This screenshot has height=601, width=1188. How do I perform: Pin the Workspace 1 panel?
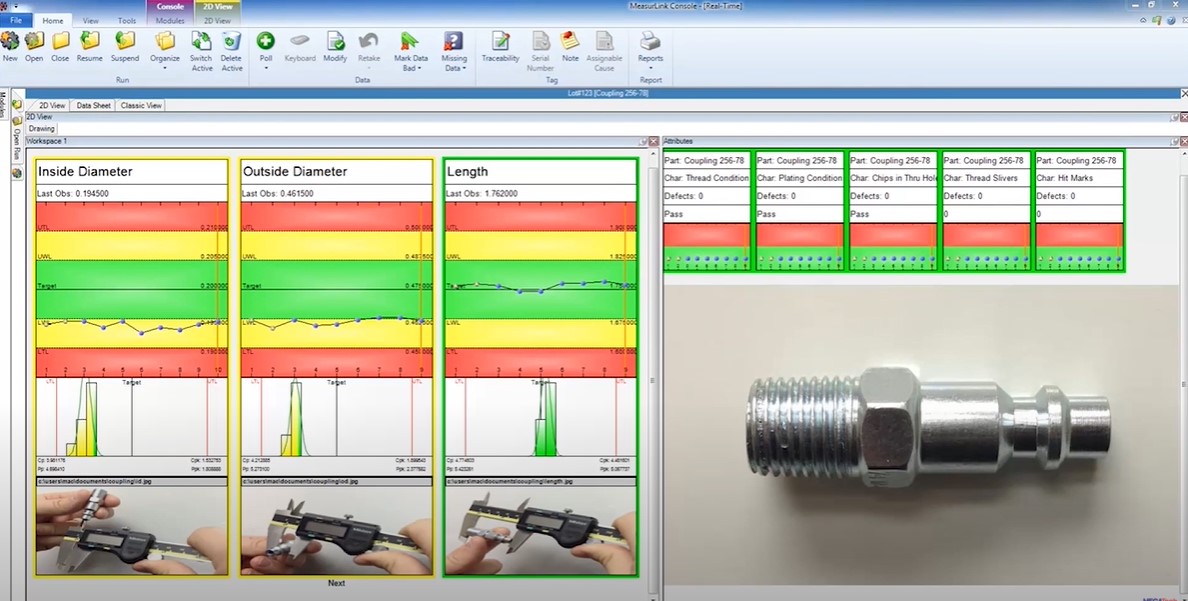tap(642, 141)
